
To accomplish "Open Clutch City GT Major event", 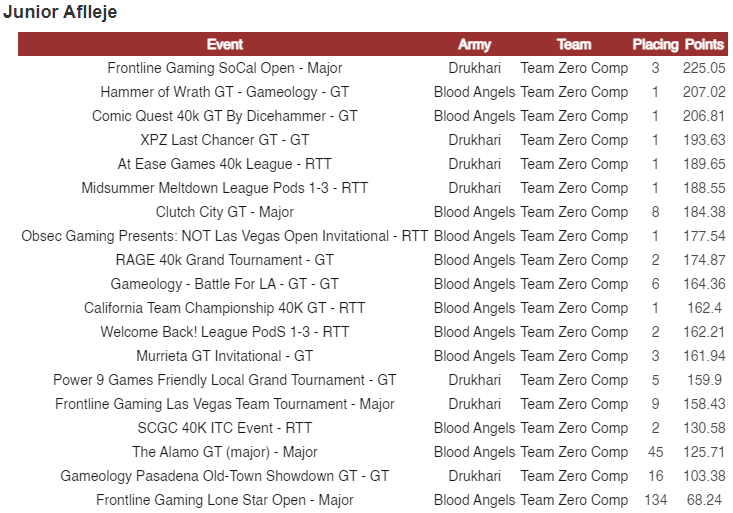I will [x=225, y=212].
